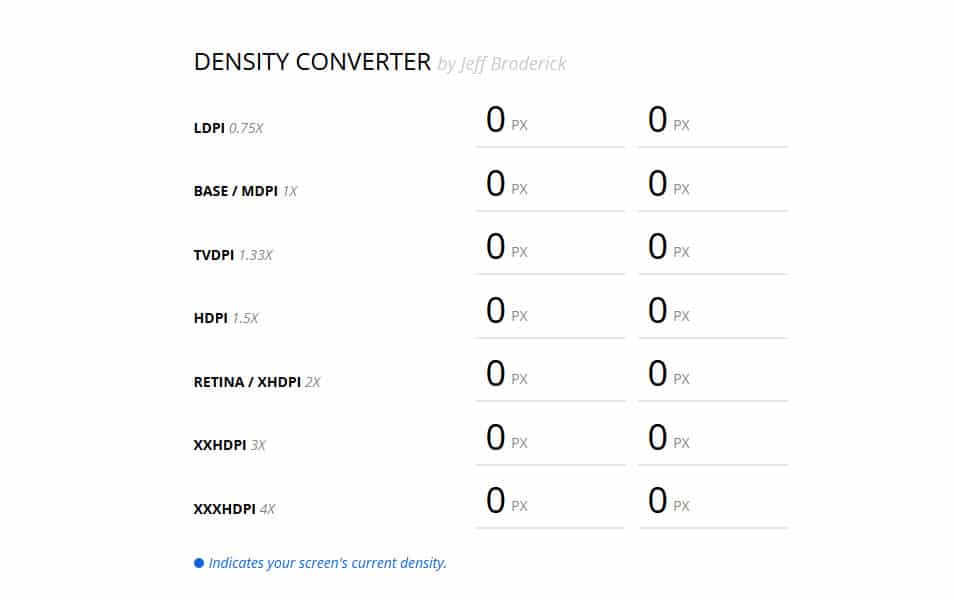Select the DENSITY CONVERTER title

tap(311, 61)
